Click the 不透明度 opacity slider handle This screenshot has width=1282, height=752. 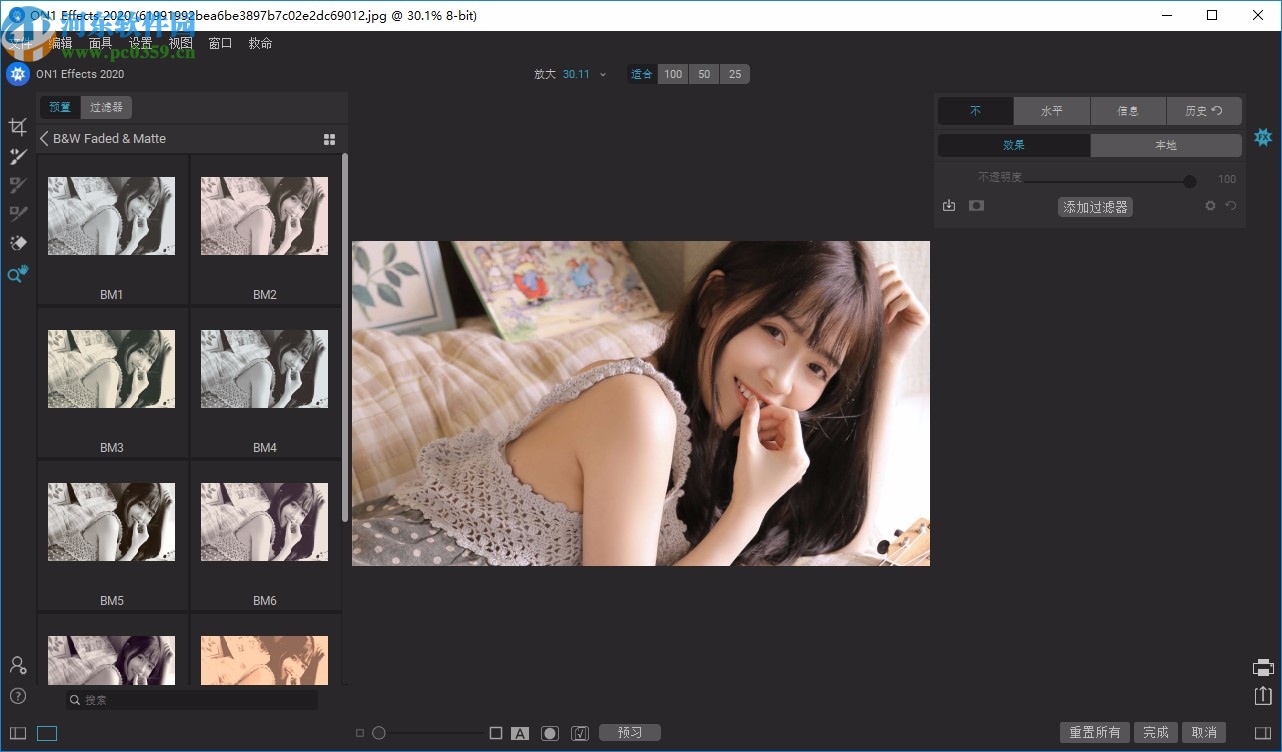1190,181
